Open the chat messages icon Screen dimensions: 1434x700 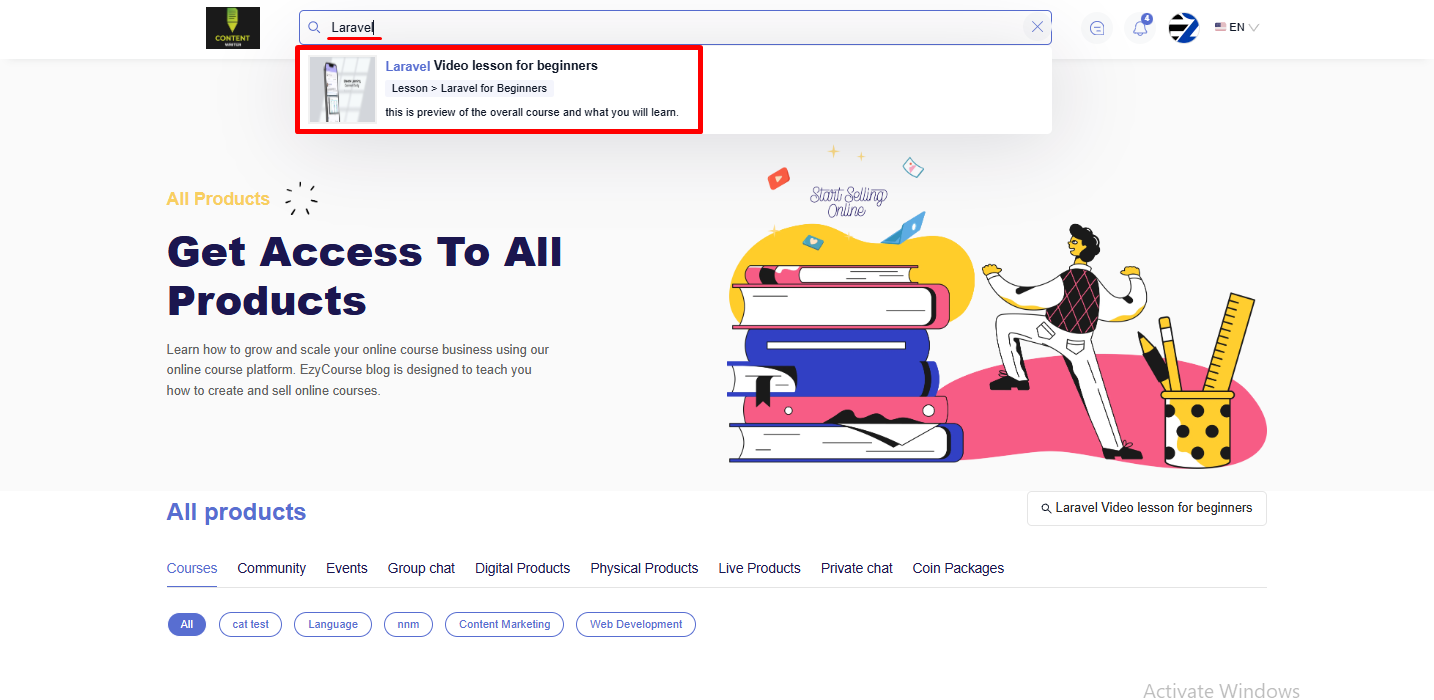pos(1097,28)
